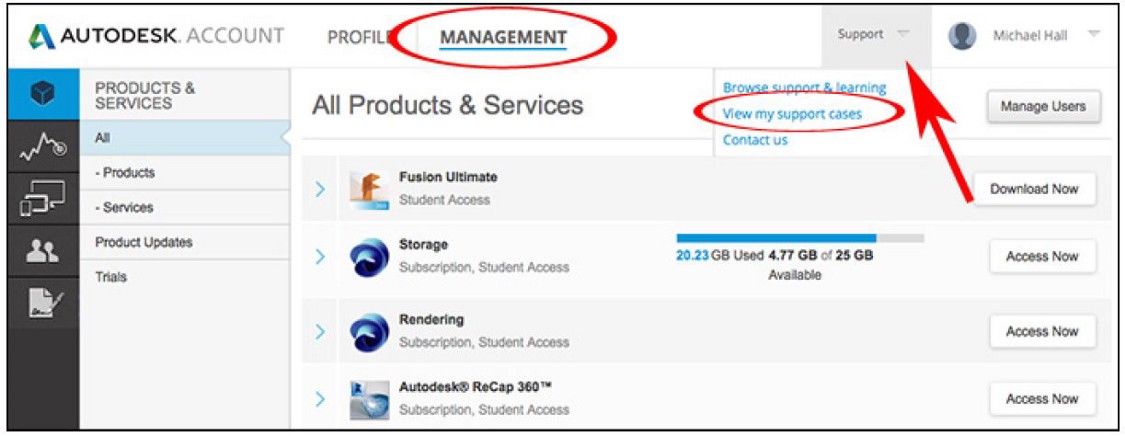Select Product Updates in the left navigation
The image size is (1125, 436).
144,242
